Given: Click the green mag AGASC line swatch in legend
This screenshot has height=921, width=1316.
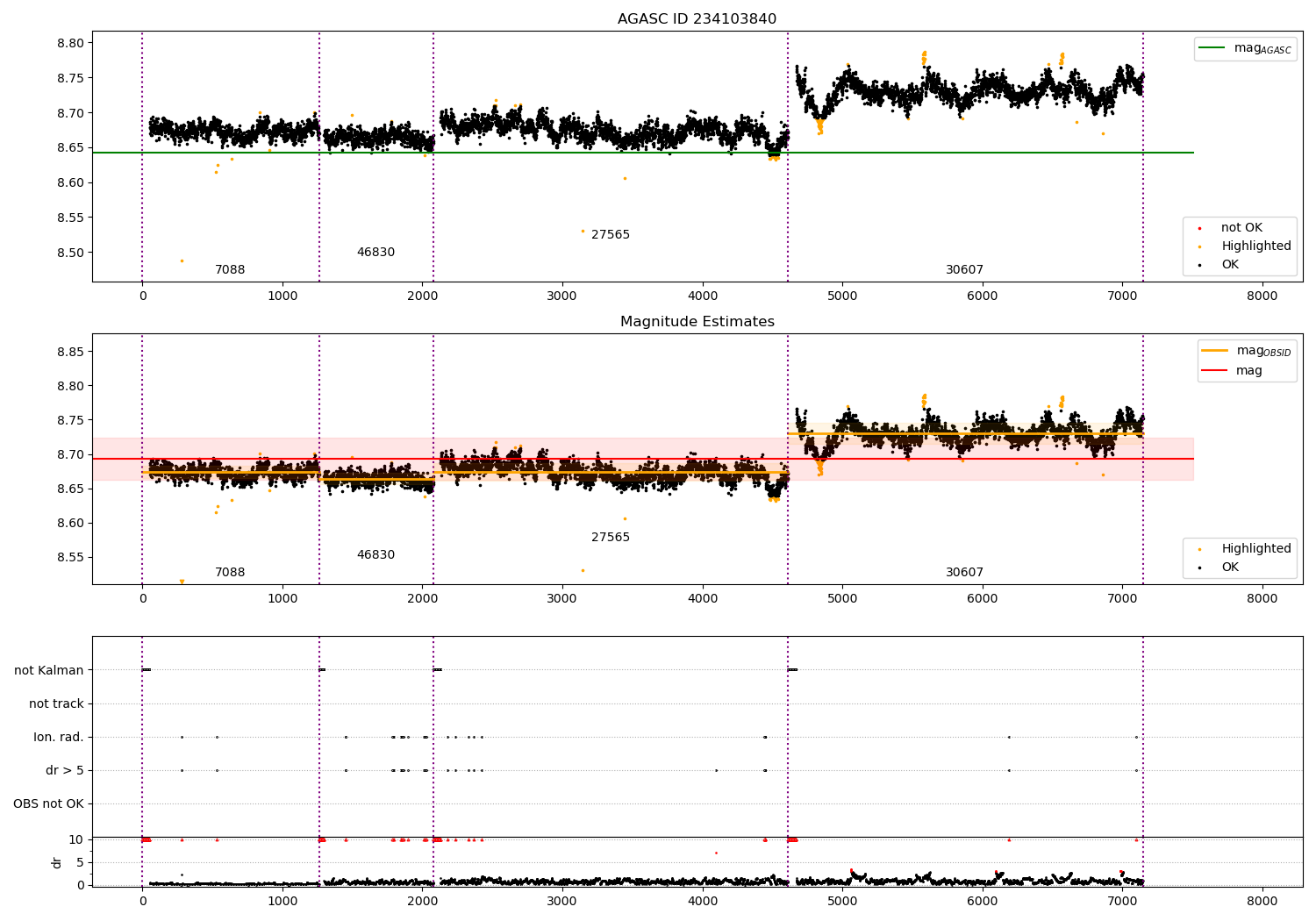Looking at the screenshot, I should tap(1212, 48).
